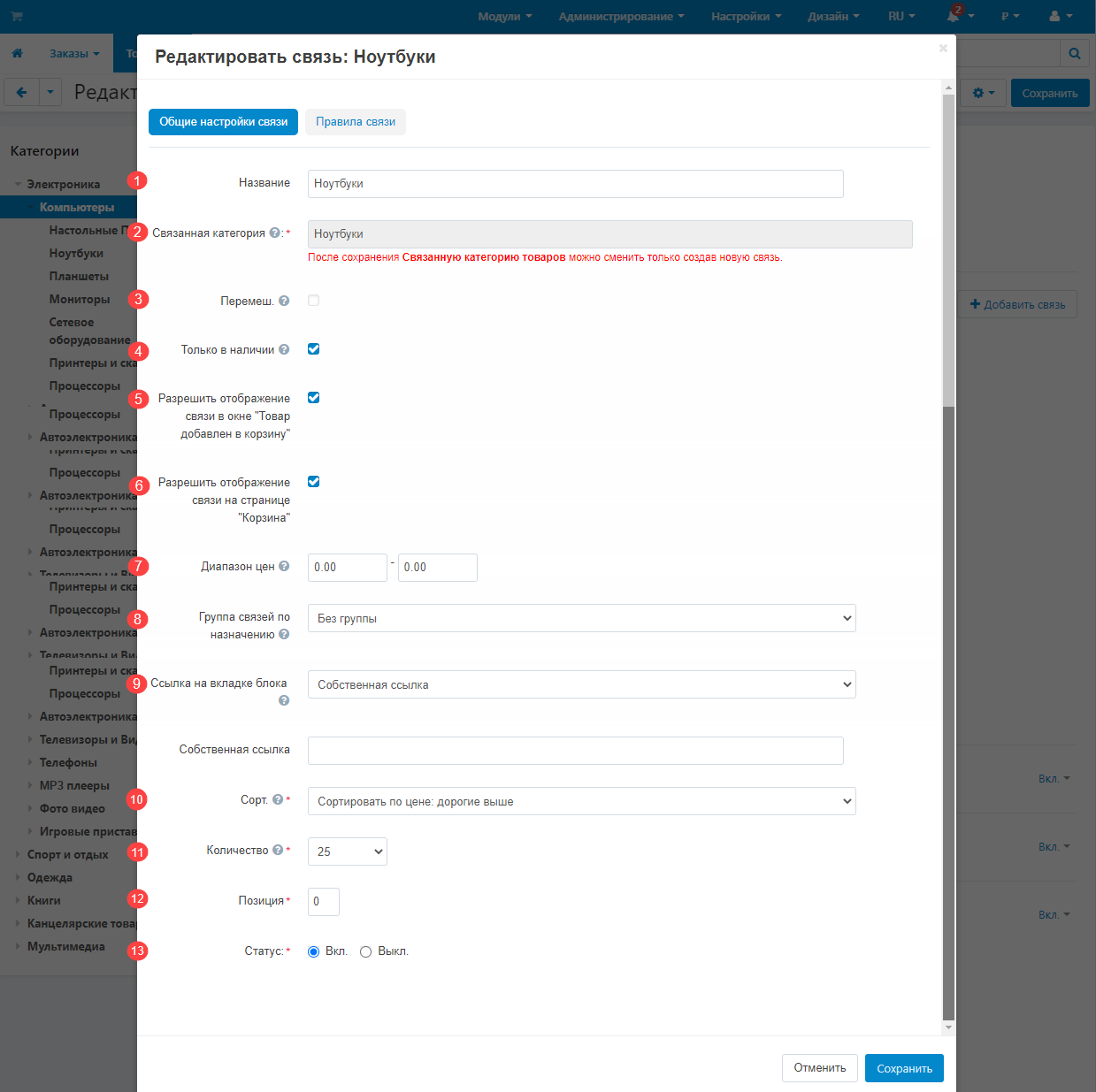Click the maximum price input field
Screen dimensions: 1096x1092
pos(438,568)
